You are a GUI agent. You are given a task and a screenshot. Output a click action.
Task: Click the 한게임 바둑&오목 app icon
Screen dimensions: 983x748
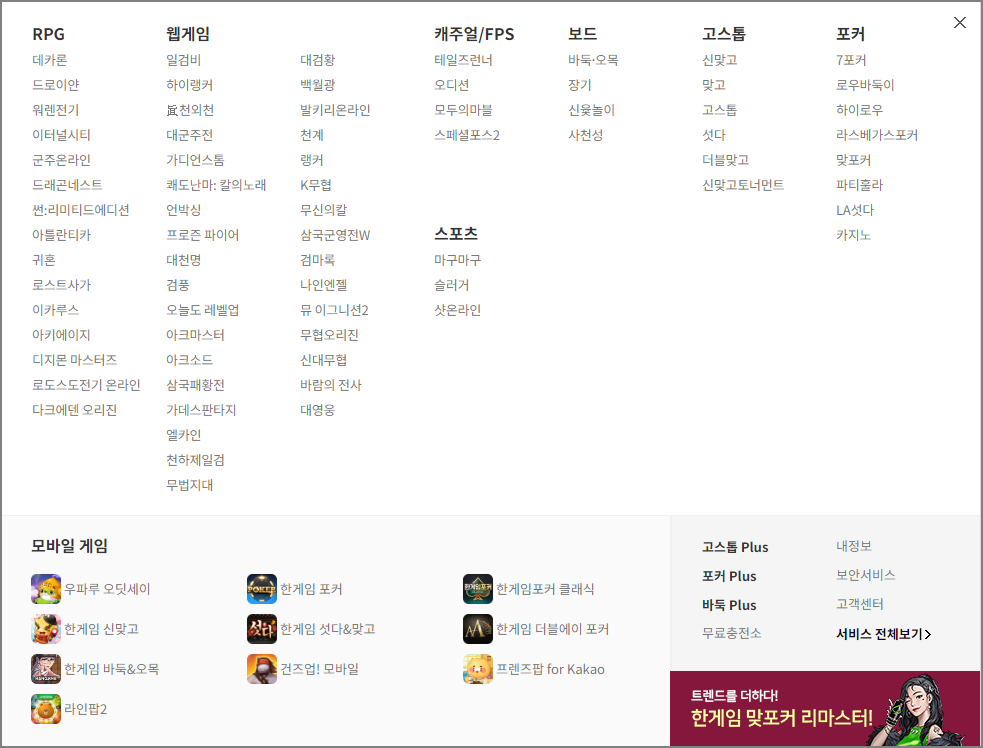46,669
